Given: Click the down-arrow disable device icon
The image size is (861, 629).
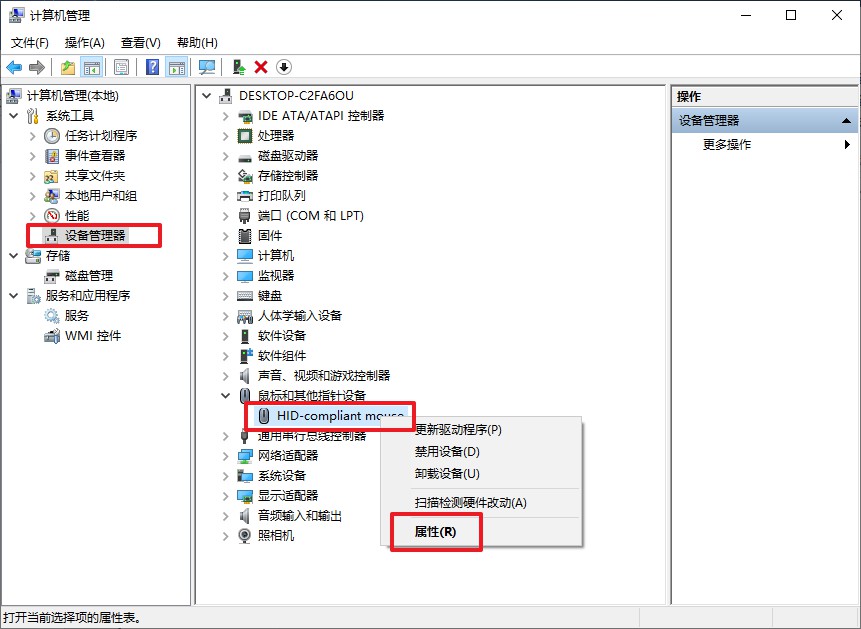Looking at the screenshot, I should tap(283, 68).
